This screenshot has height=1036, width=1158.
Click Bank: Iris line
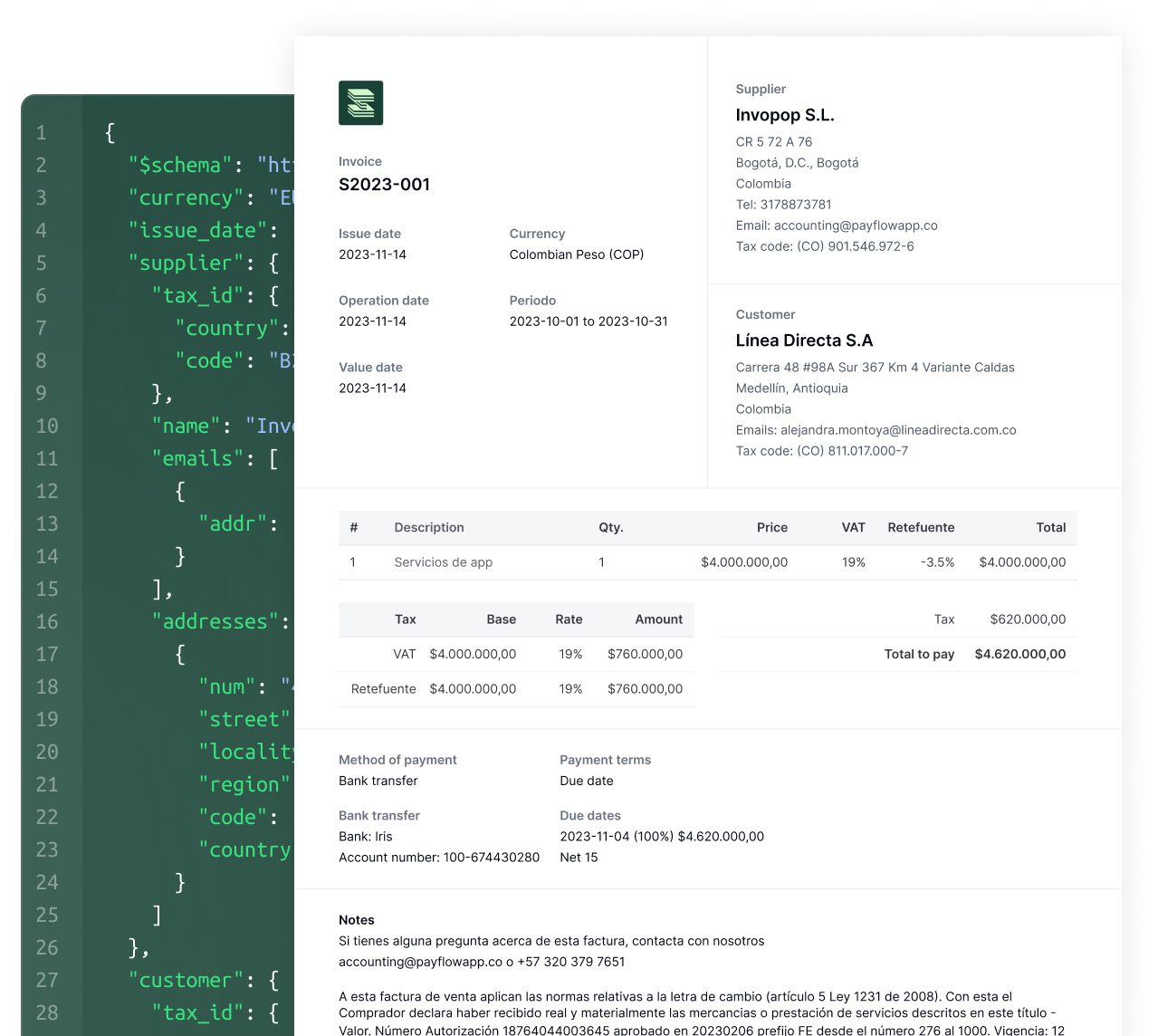coord(366,837)
